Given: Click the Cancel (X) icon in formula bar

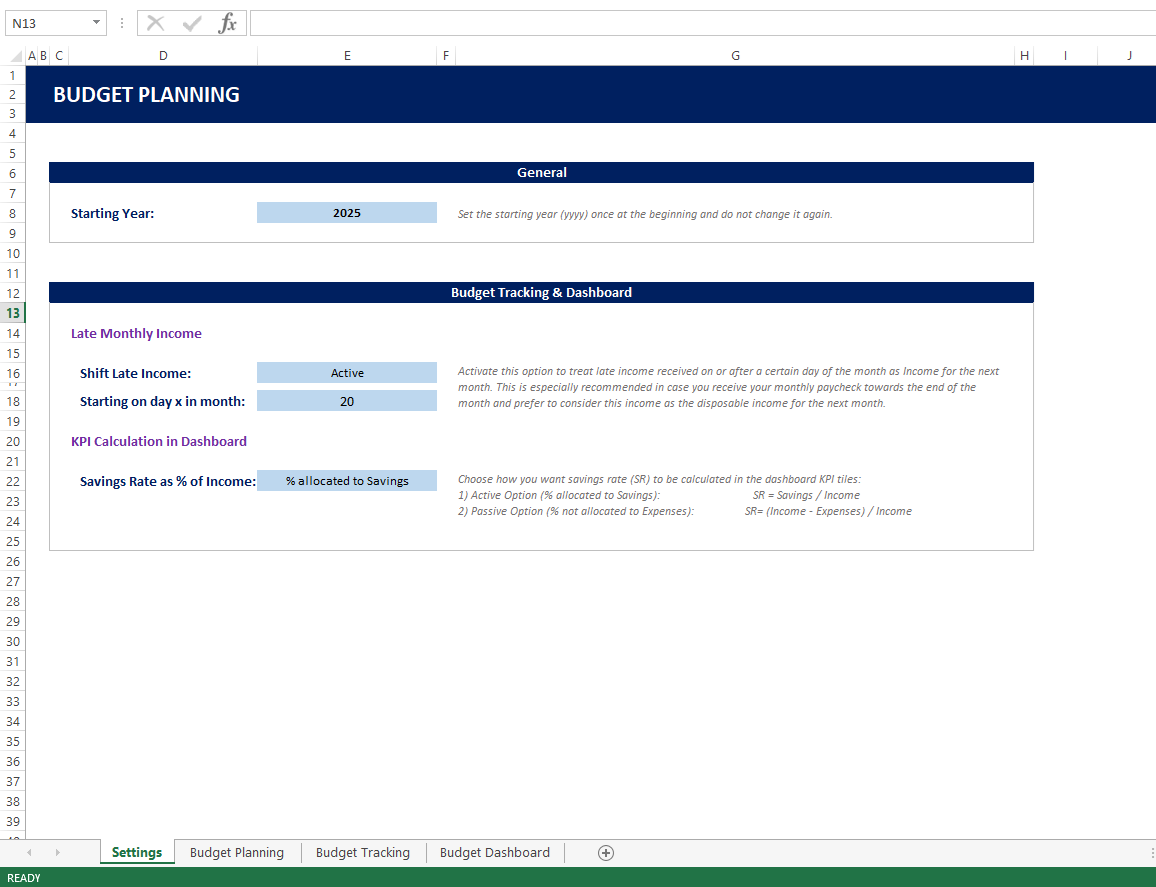Looking at the screenshot, I should pyautogui.click(x=156, y=23).
